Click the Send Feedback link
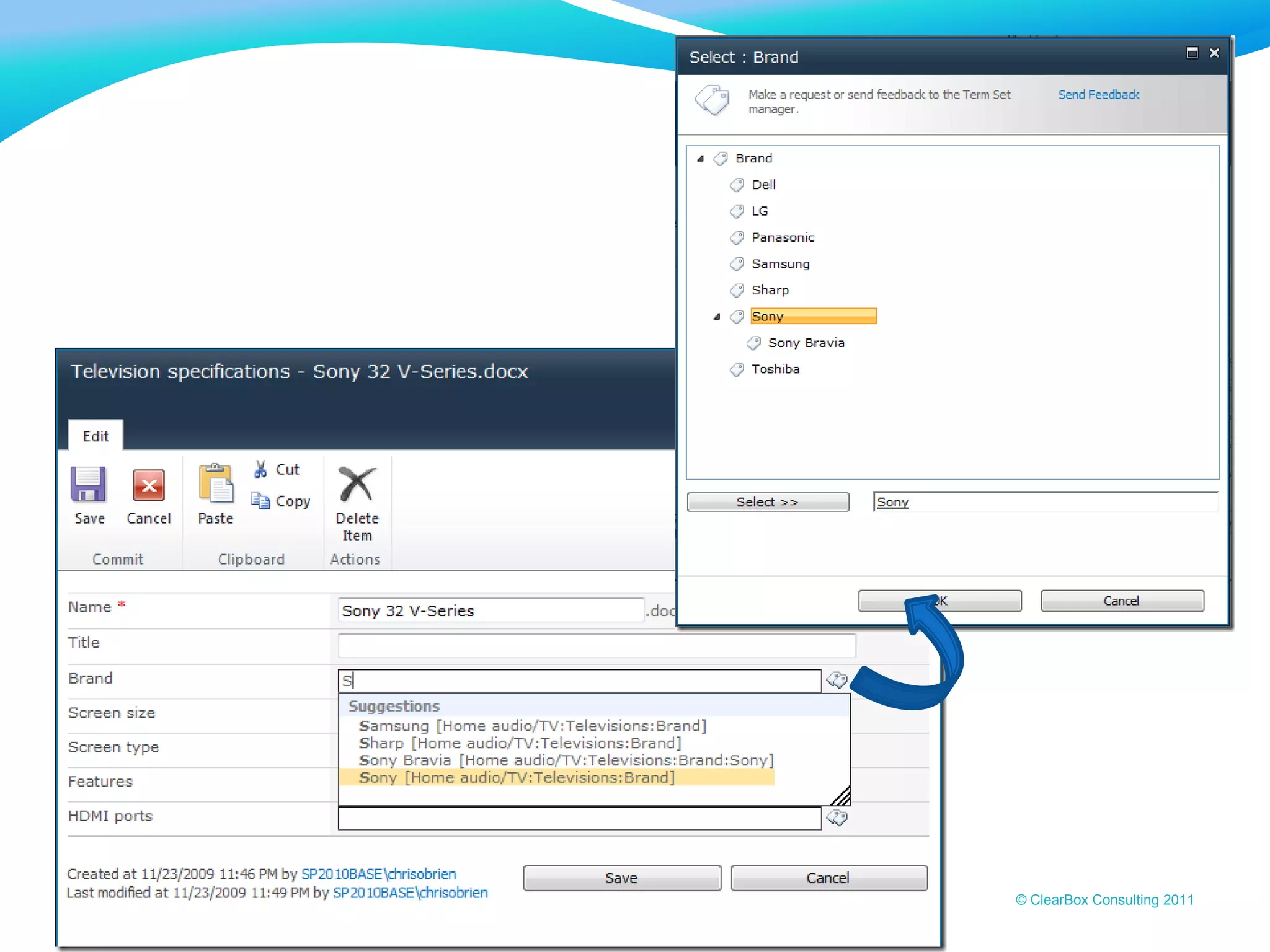 [1098, 95]
